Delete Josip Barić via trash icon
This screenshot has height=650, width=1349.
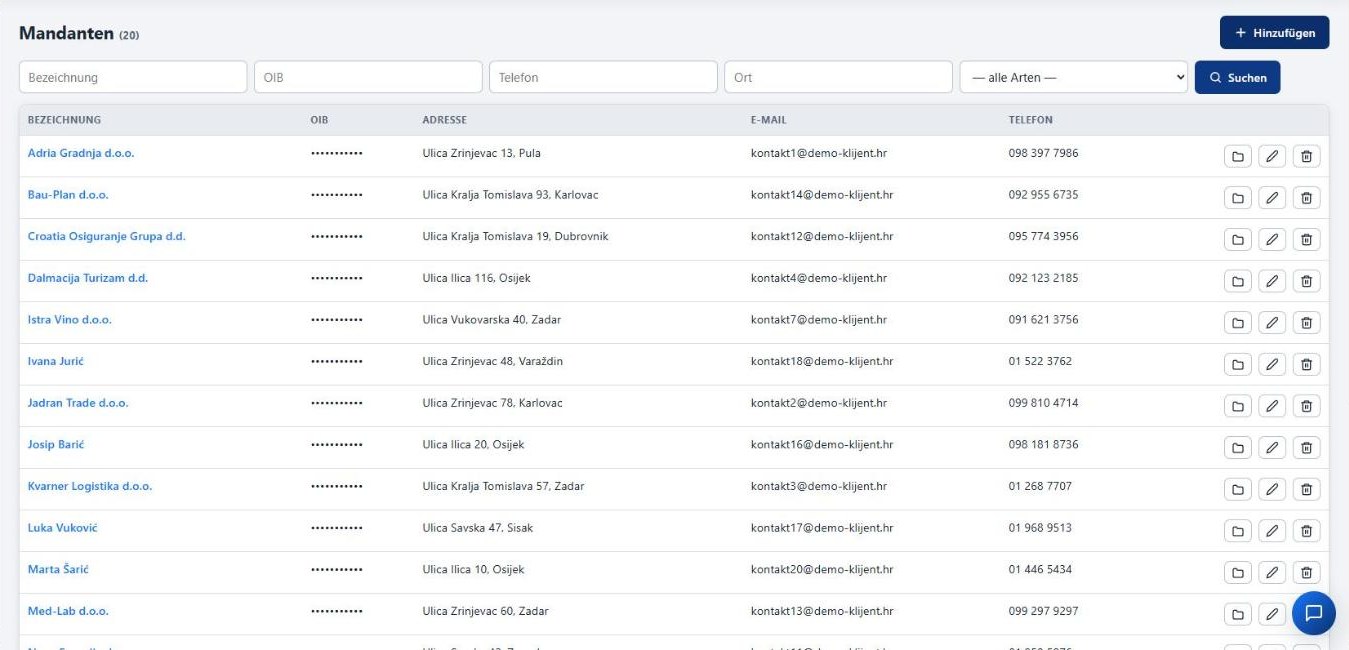tap(1306, 448)
